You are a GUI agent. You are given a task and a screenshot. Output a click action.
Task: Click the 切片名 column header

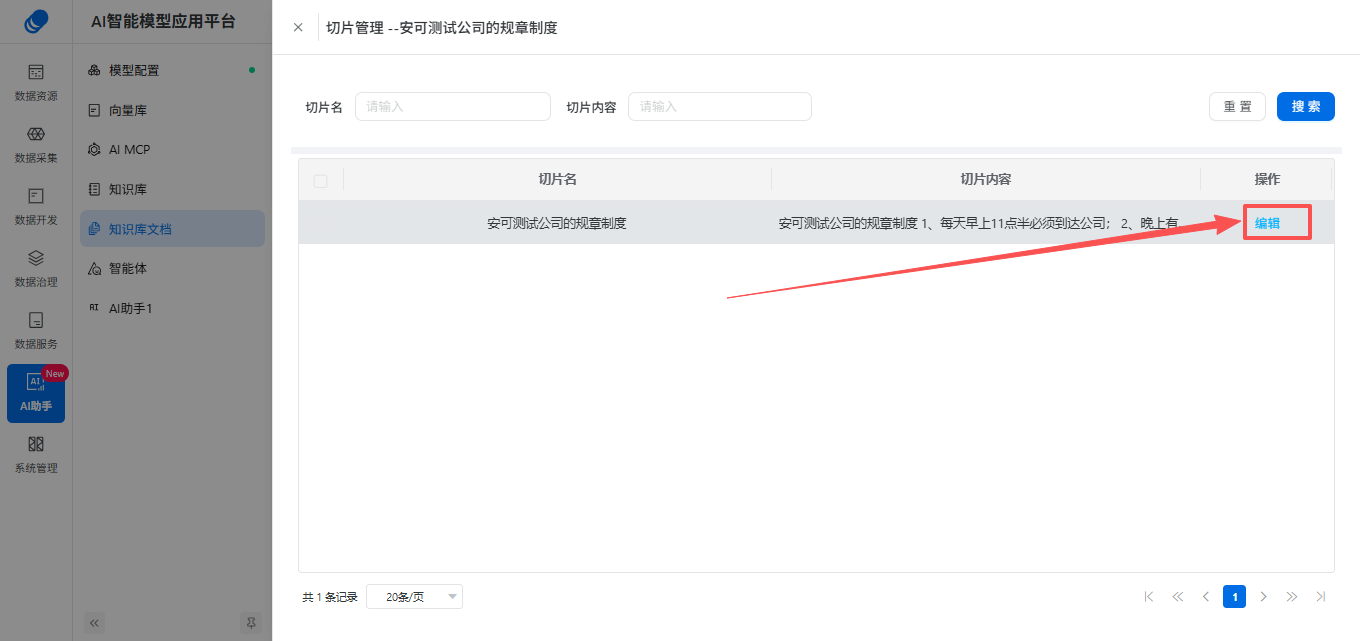tap(557, 179)
